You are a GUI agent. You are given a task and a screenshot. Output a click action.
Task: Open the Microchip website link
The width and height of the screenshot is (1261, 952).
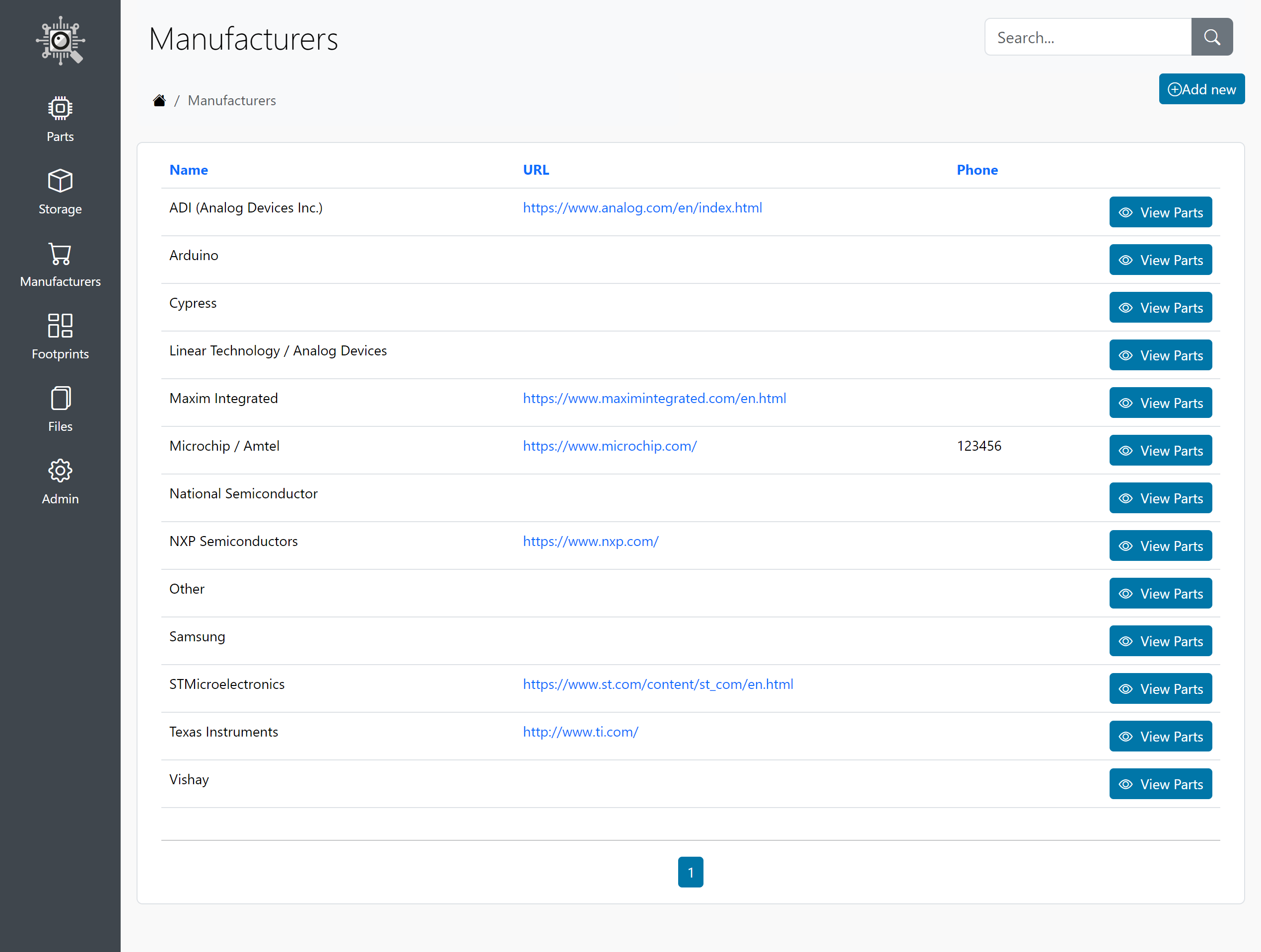click(x=610, y=446)
